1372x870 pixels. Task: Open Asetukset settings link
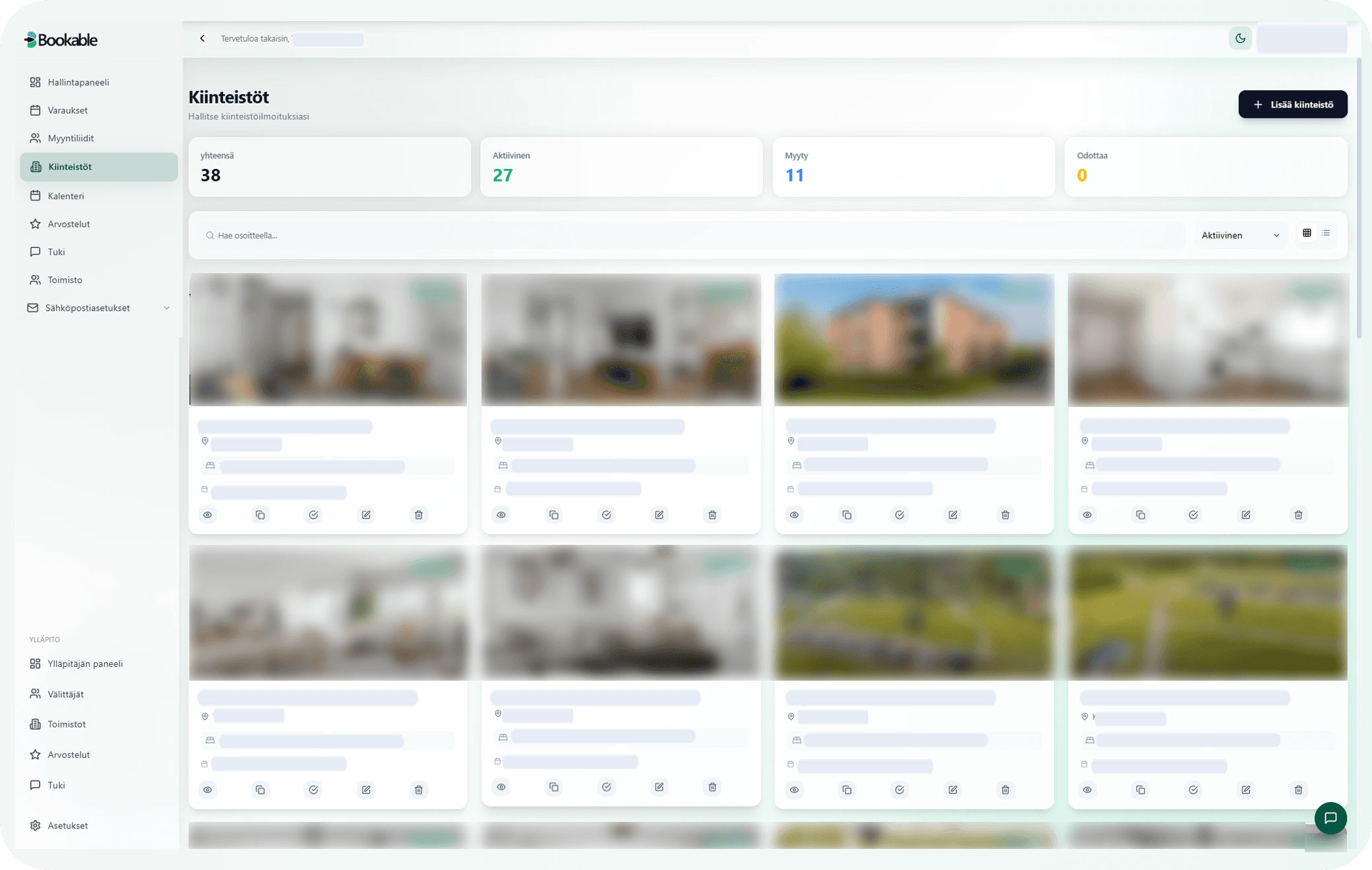click(67, 825)
